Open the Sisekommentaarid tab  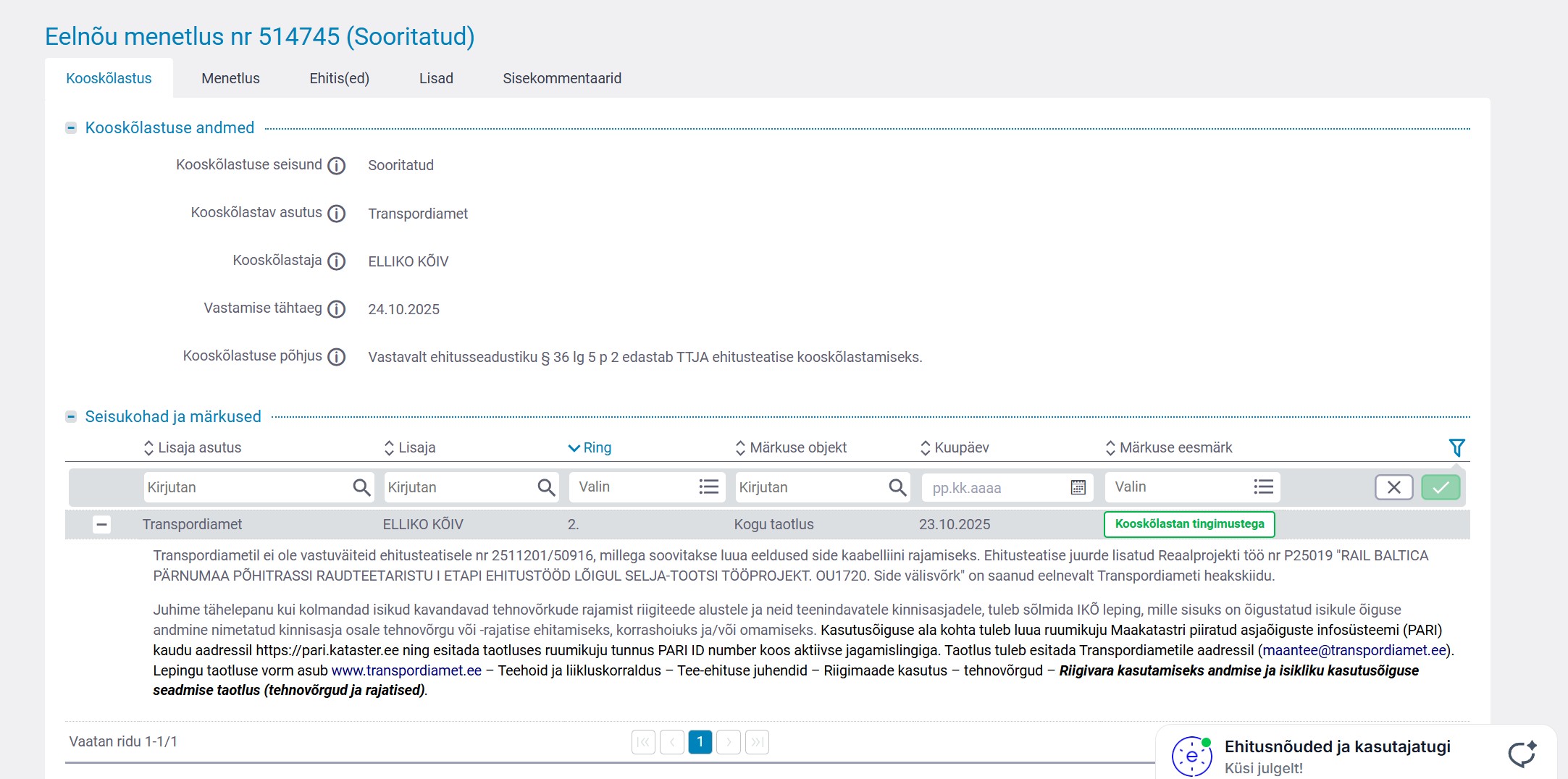562,78
